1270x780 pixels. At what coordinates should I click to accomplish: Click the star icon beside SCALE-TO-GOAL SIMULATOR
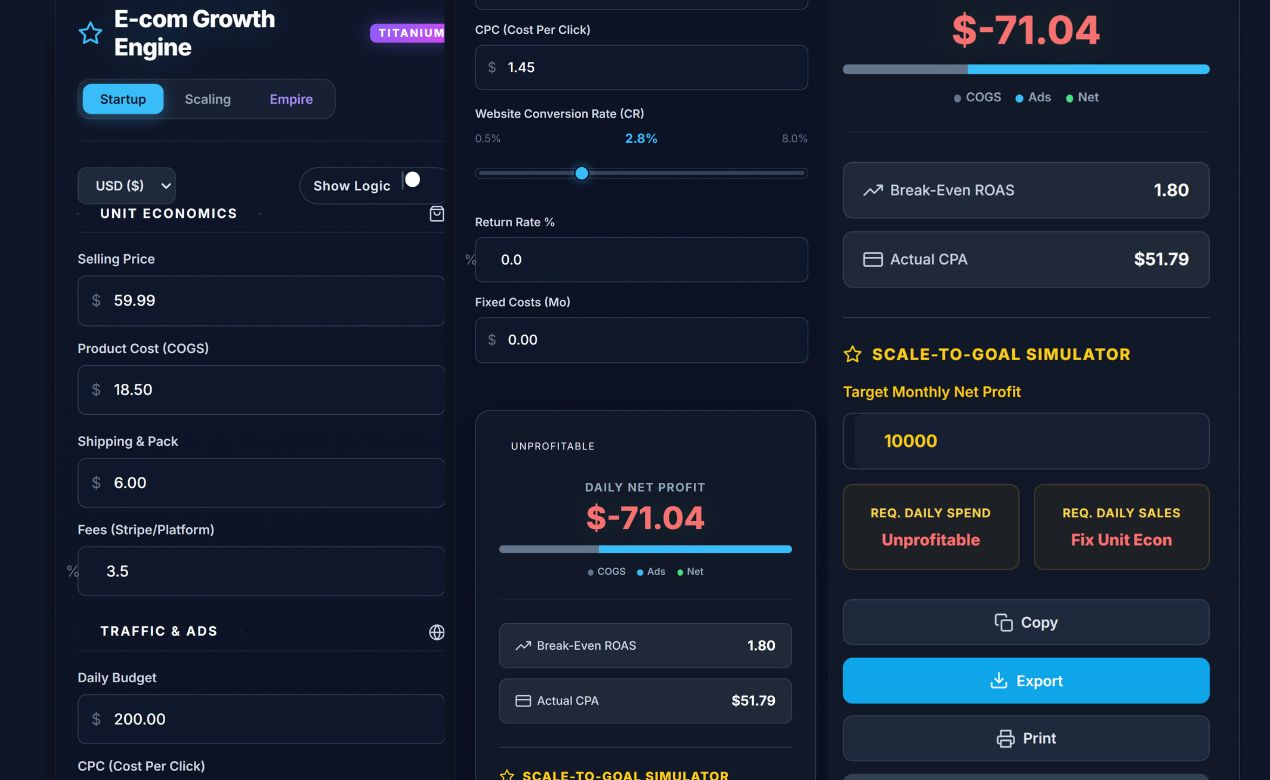[852, 354]
